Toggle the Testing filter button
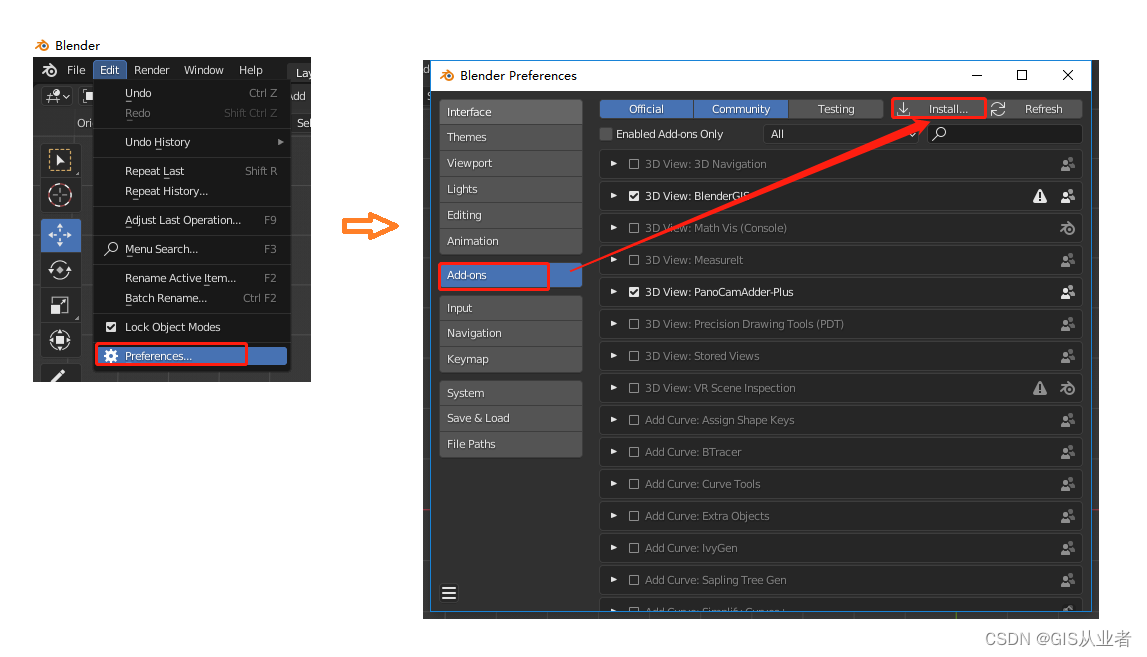The height and width of the screenshot is (657, 1147). (x=836, y=109)
